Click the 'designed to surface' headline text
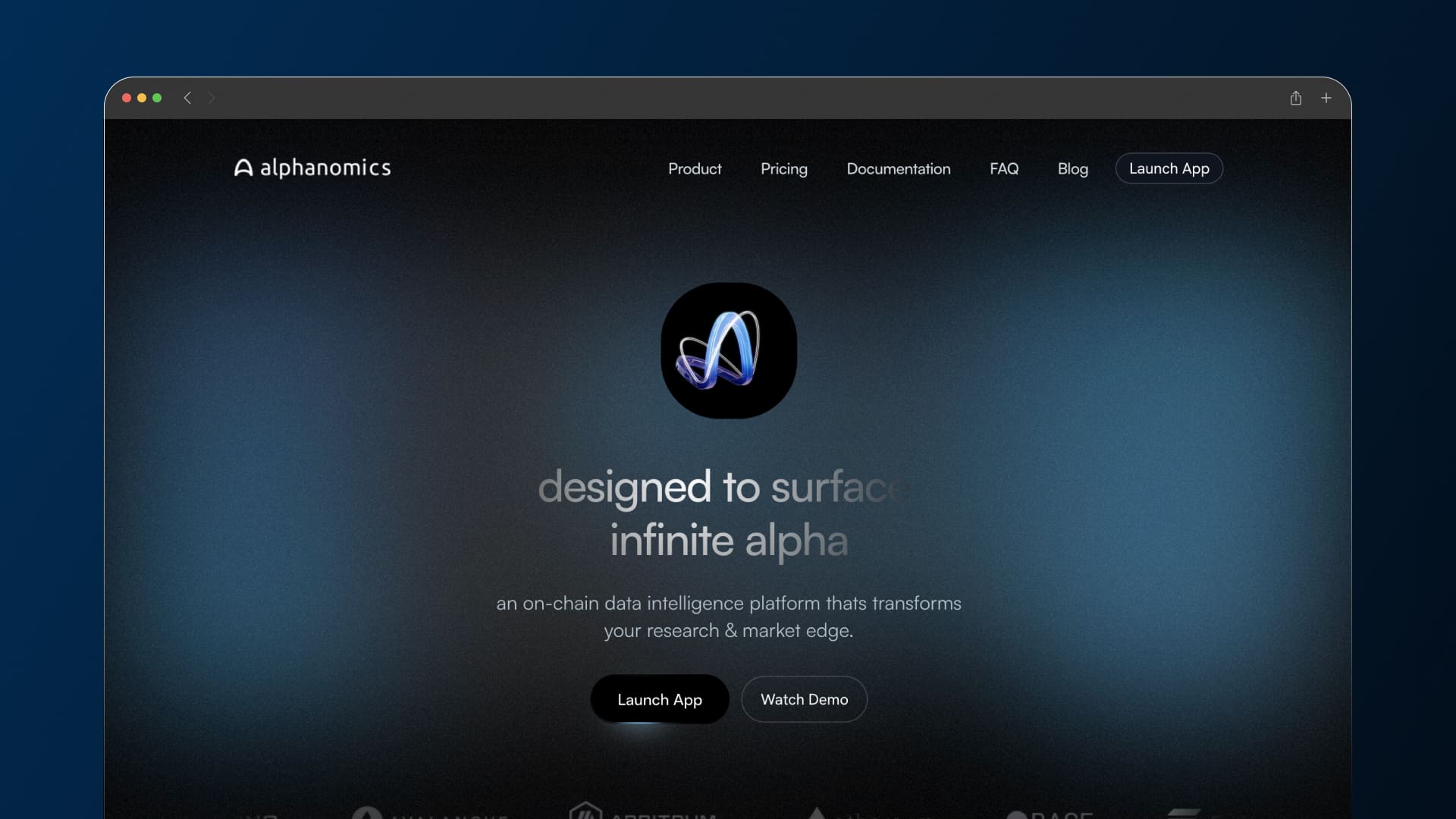The width and height of the screenshot is (1456, 819). pos(724,487)
